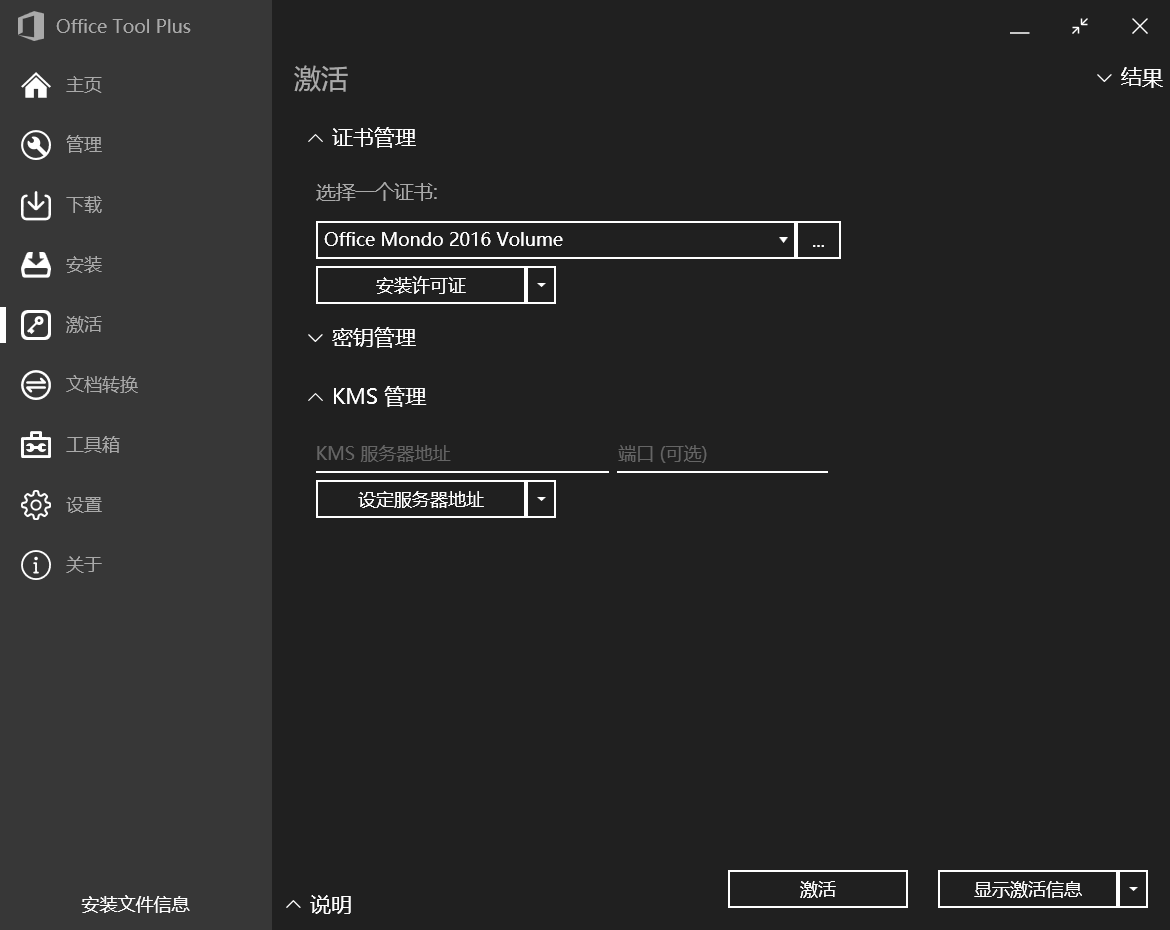Switch to 工具箱 menu label
Image resolution: width=1170 pixels, height=930 pixels.
click(93, 445)
